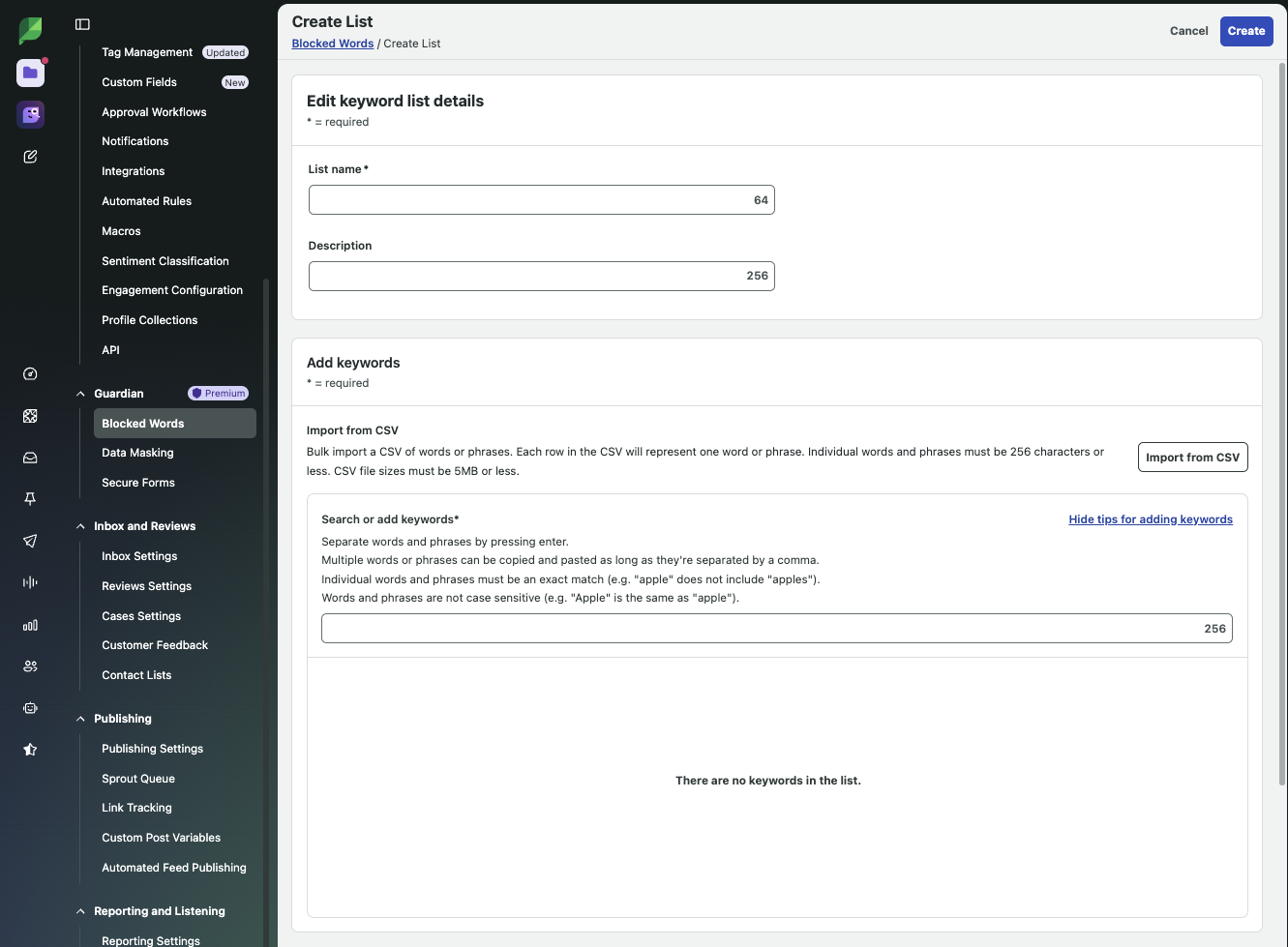The image size is (1288, 947).
Task: Click Hide tips for adding keywords
Action: pos(1151,519)
